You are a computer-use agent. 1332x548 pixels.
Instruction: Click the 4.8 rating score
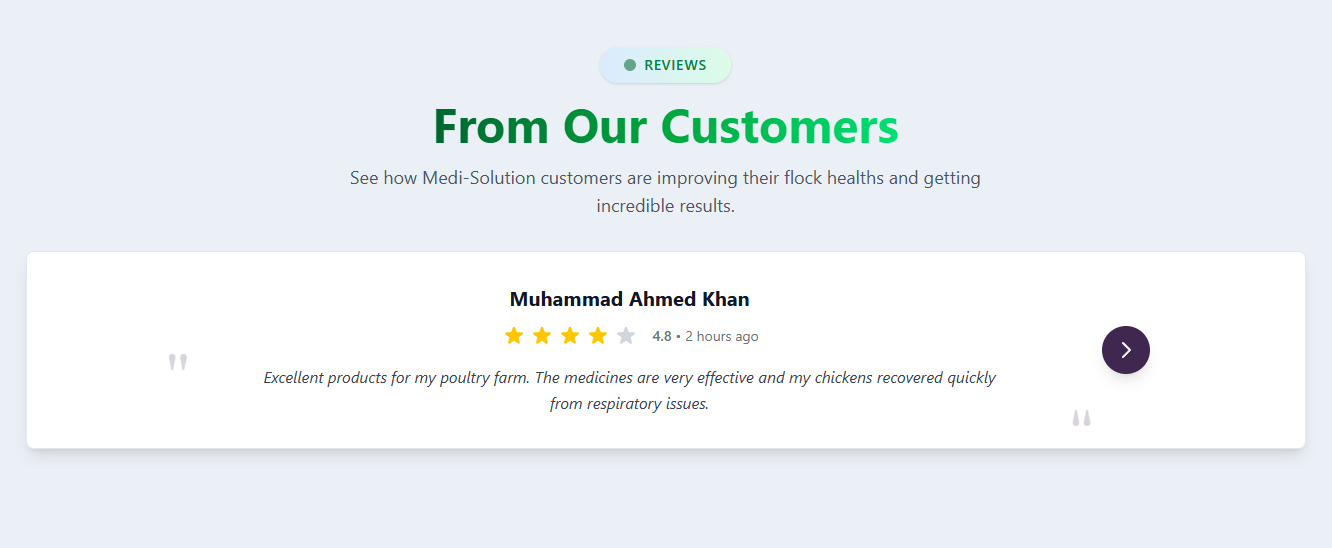tap(662, 337)
